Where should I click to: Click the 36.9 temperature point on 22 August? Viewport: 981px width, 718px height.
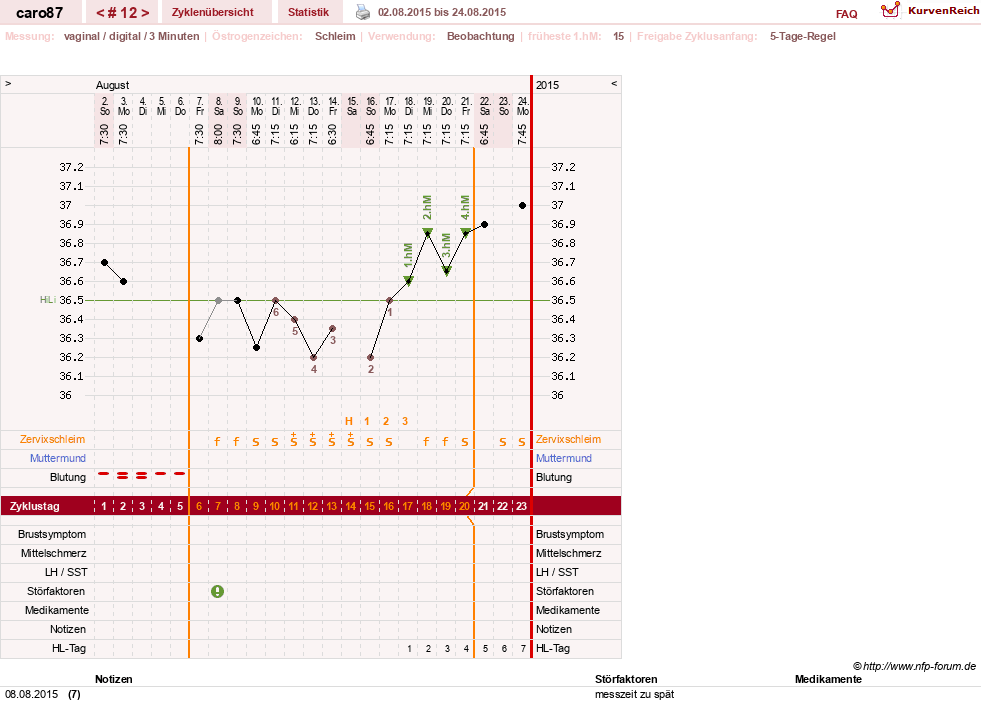[485, 224]
